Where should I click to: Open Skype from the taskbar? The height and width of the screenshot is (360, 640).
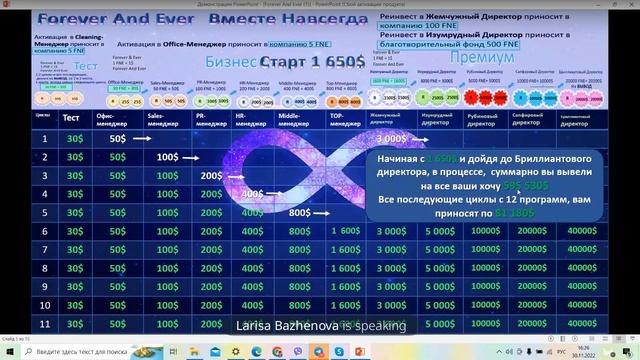tap(339, 351)
